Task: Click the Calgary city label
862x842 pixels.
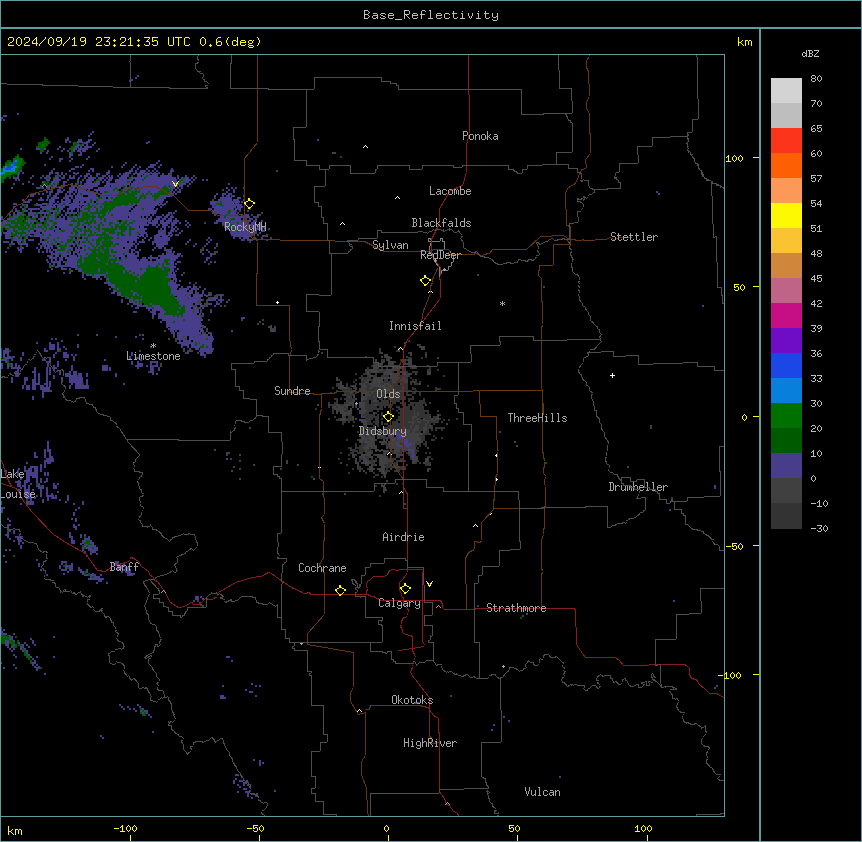Action: (x=399, y=603)
